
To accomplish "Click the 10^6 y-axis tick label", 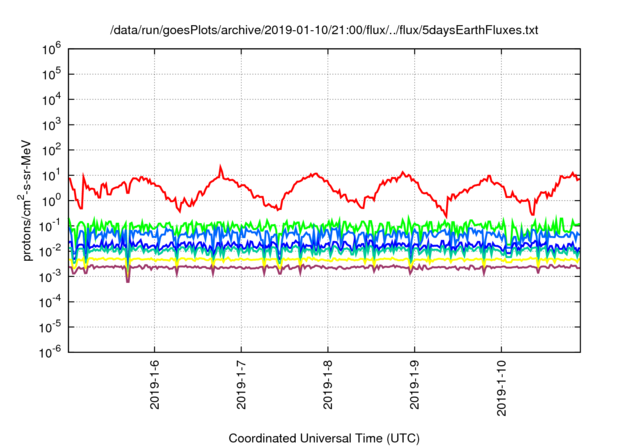I will point(51,49).
